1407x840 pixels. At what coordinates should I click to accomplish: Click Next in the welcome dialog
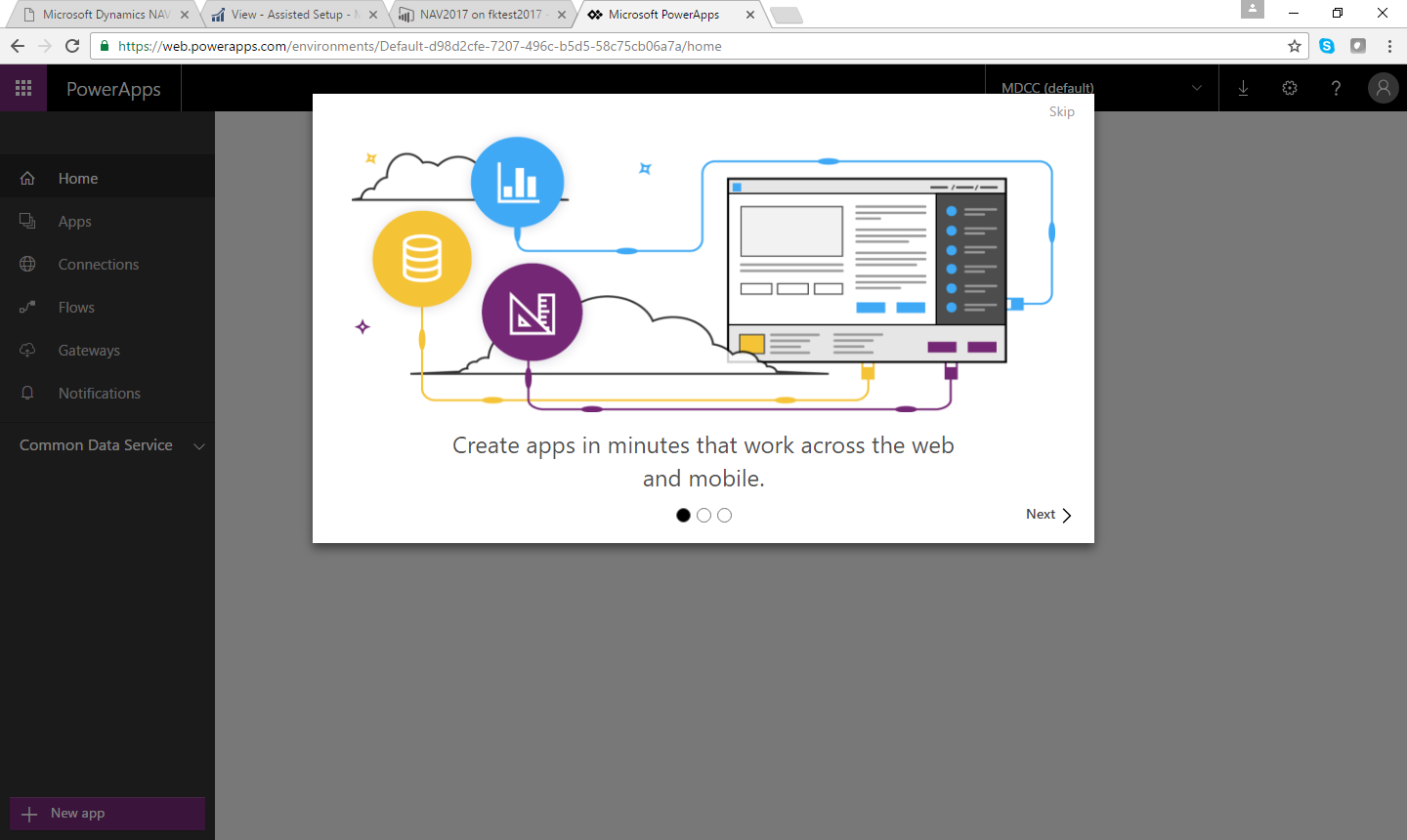coord(1048,515)
